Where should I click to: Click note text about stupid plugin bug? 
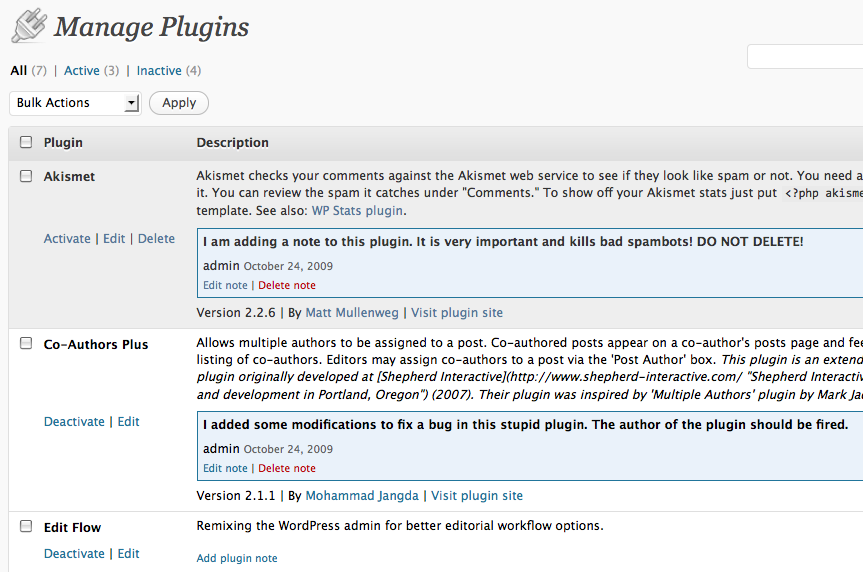click(x=525, y=424)
